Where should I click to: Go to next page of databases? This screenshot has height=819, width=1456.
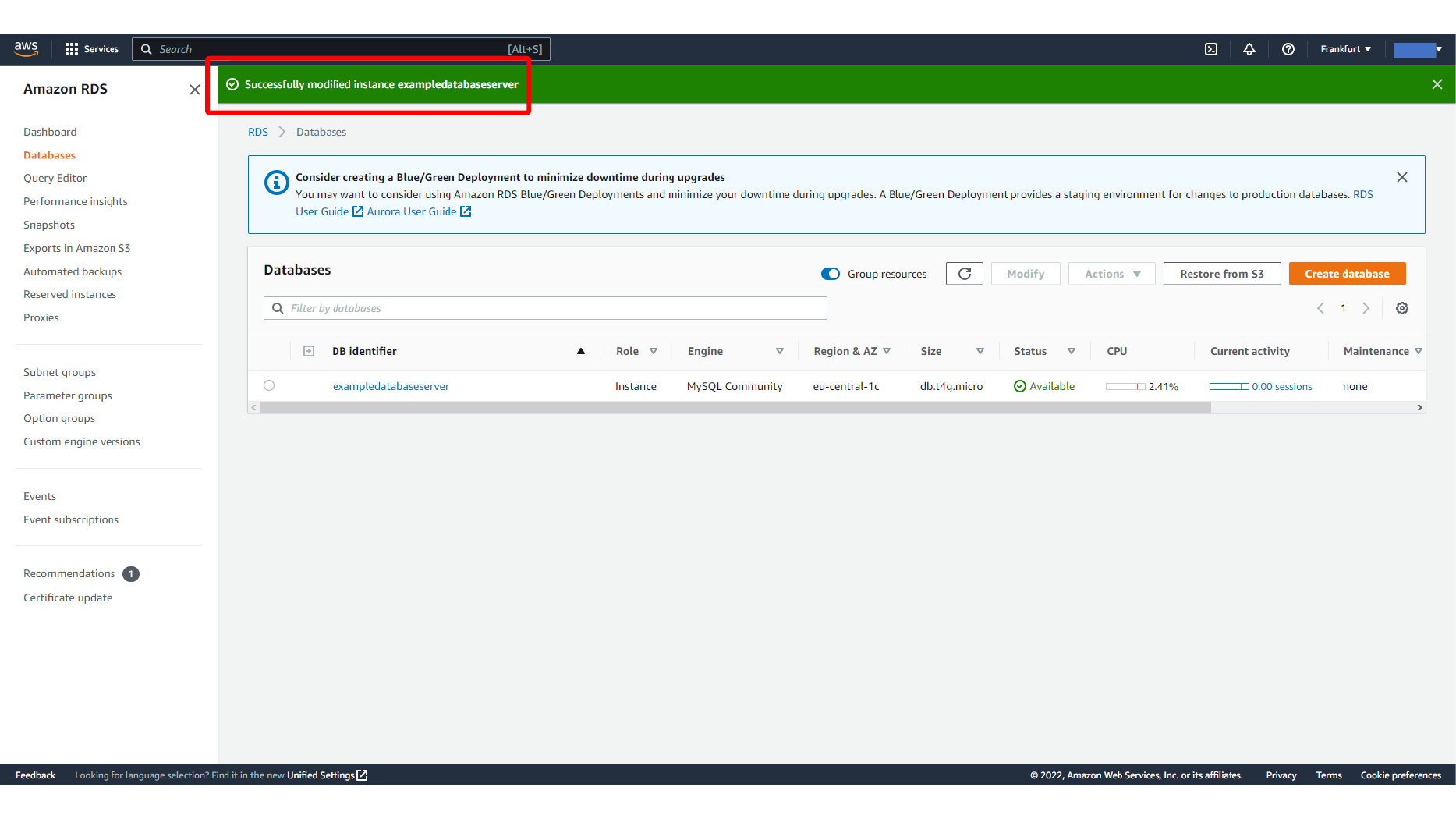tap(1366, 308)
